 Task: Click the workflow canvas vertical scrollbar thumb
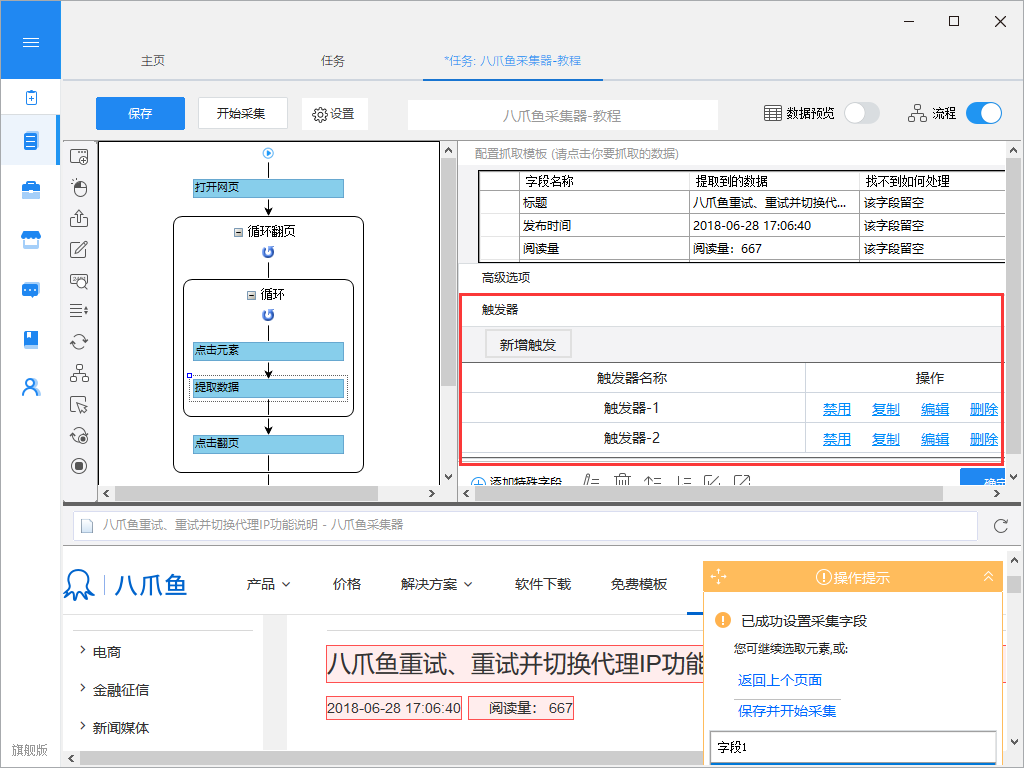coord(448,272)
